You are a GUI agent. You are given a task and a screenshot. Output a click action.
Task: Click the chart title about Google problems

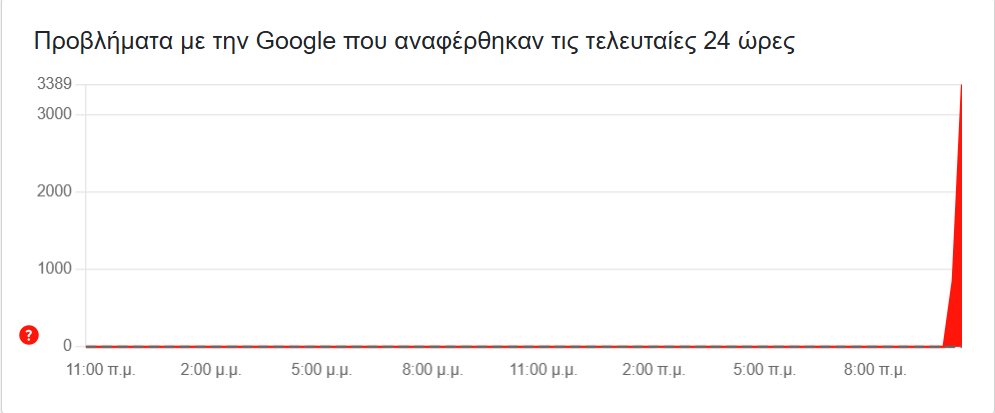pos(414,43)
